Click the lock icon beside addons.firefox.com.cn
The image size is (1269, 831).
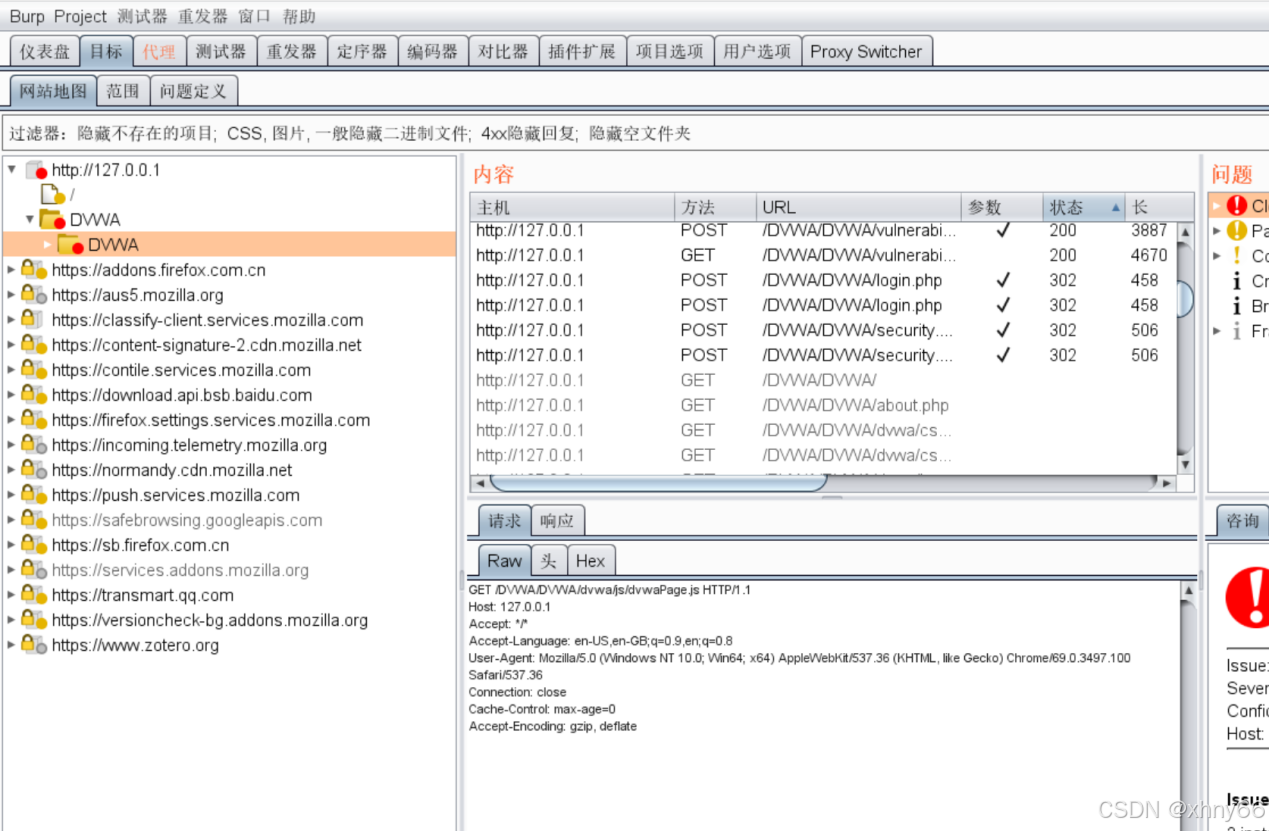tap(34, 270)
